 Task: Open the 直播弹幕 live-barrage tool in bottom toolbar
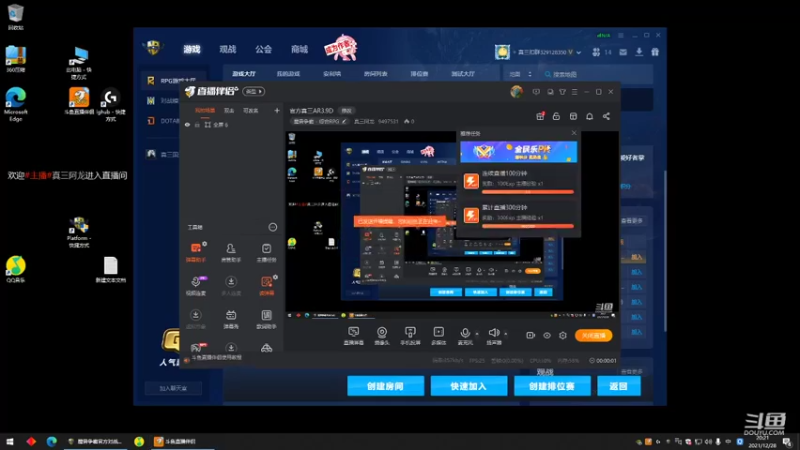click(x=353, y=336)
